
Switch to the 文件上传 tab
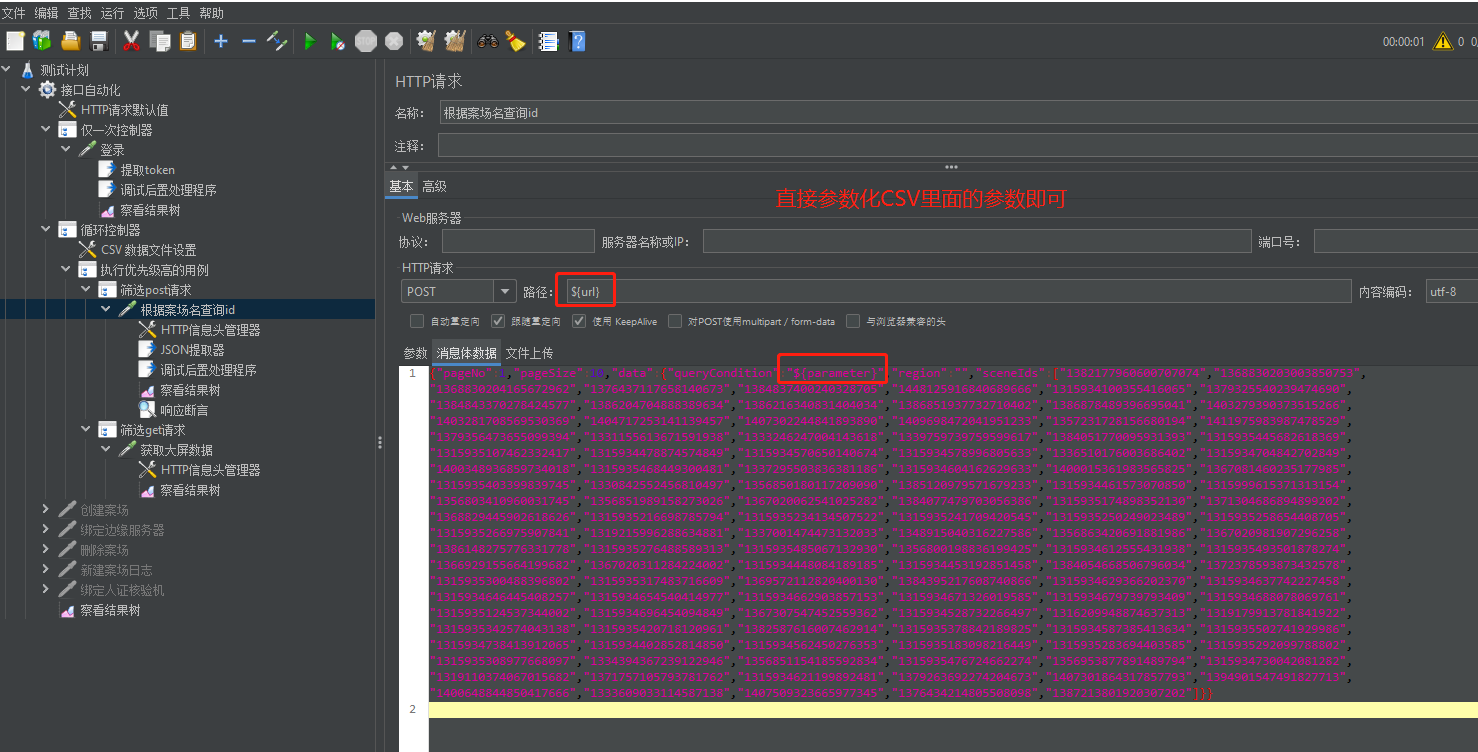point(529,353)
